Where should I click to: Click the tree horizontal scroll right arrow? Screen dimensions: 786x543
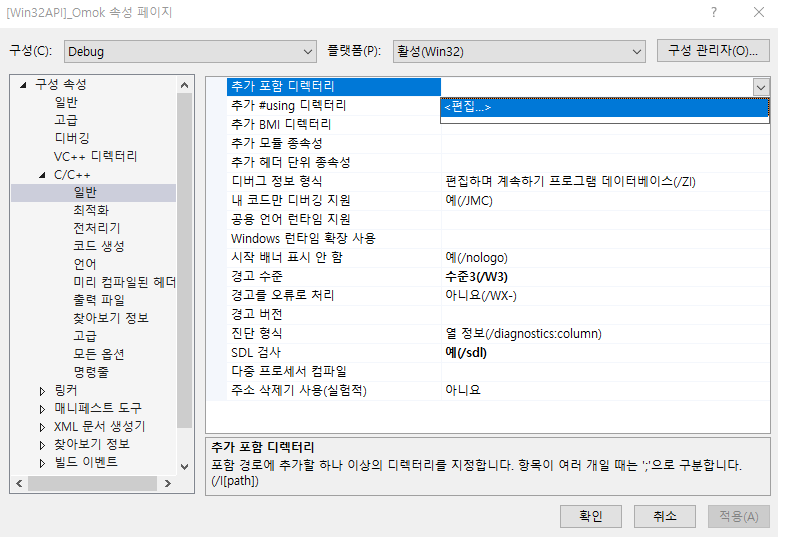pyautogui.click(x=168, y=484)
